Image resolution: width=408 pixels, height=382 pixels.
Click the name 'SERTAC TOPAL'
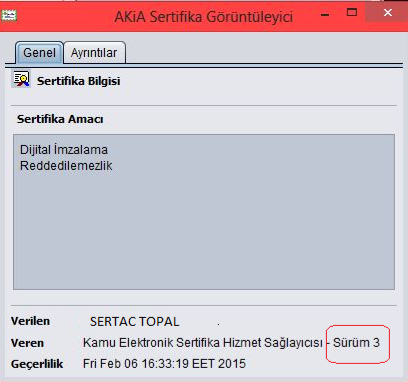coord(134,322)
